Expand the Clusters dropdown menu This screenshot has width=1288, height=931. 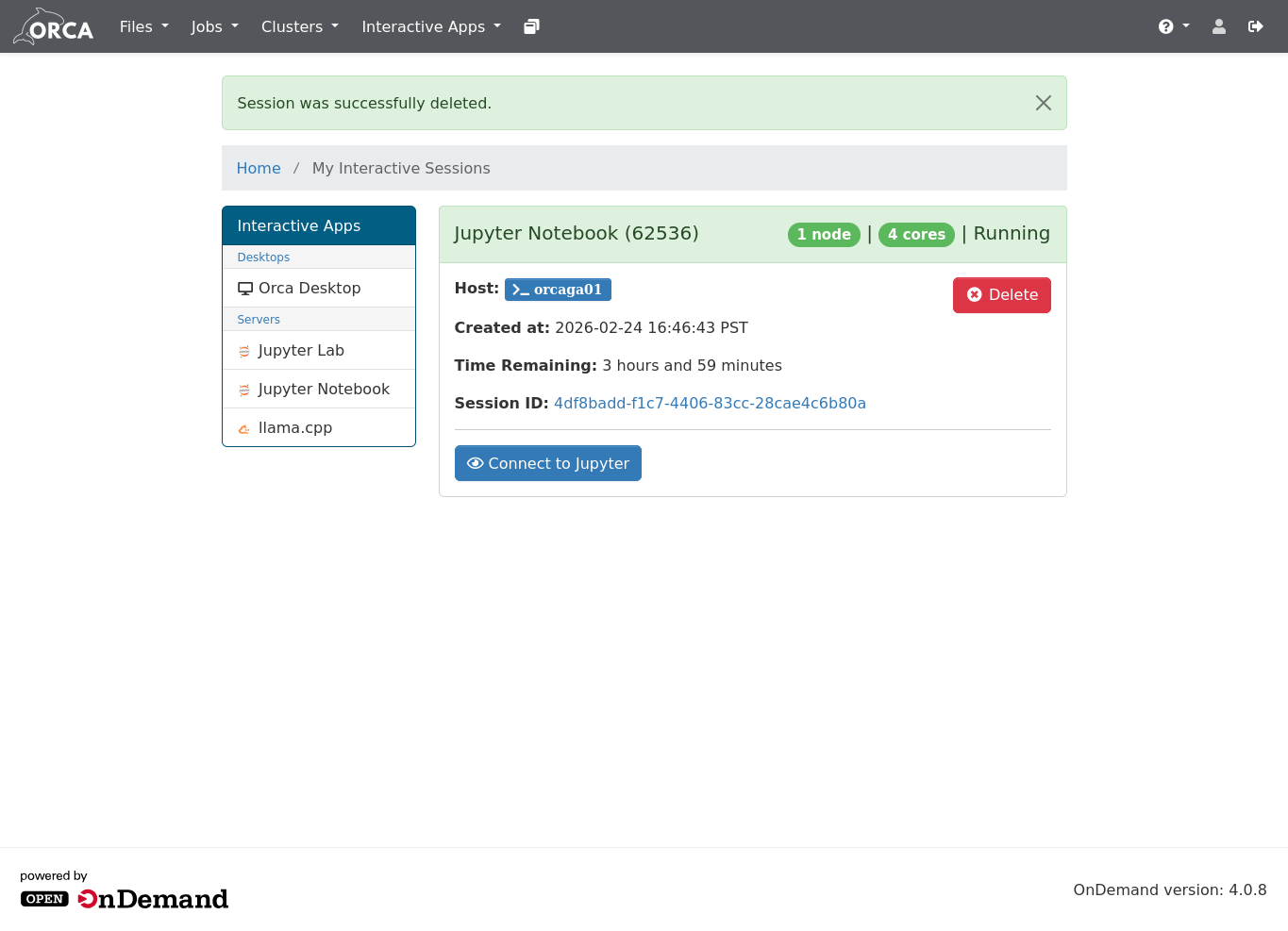pyautogui.click(x=299, y=26)
